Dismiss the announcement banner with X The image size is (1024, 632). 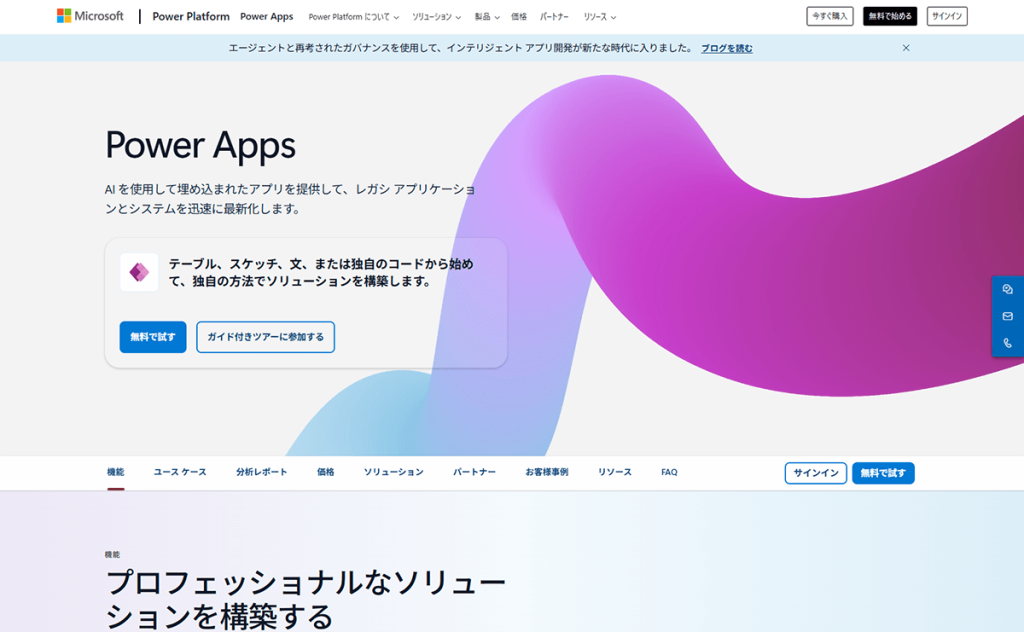[x=906, y=48]
